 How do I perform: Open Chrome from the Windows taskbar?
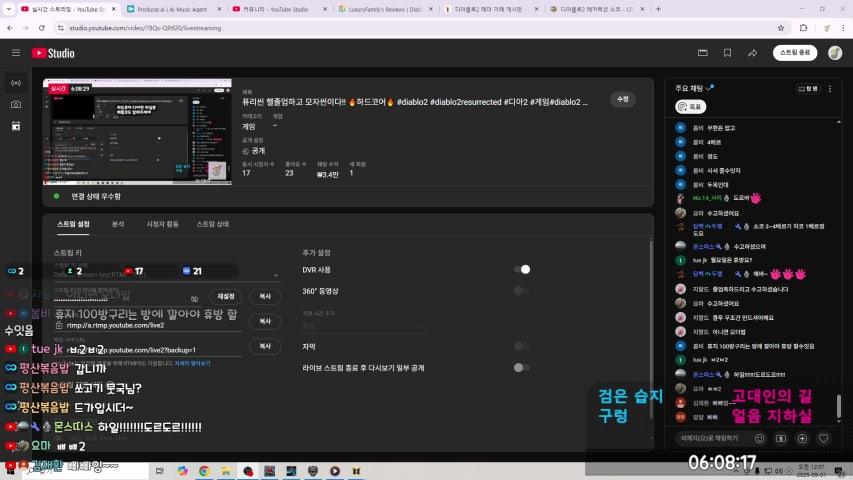click(x=204, y=471)
